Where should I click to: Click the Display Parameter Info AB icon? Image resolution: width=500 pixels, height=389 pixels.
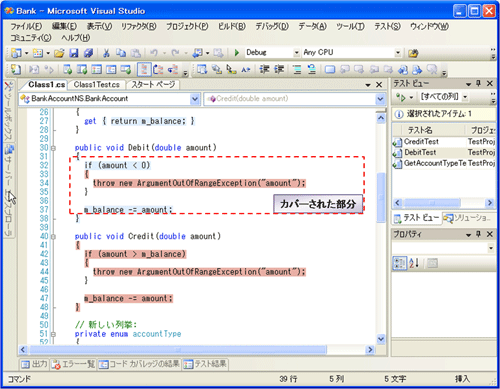pos(246,70)
